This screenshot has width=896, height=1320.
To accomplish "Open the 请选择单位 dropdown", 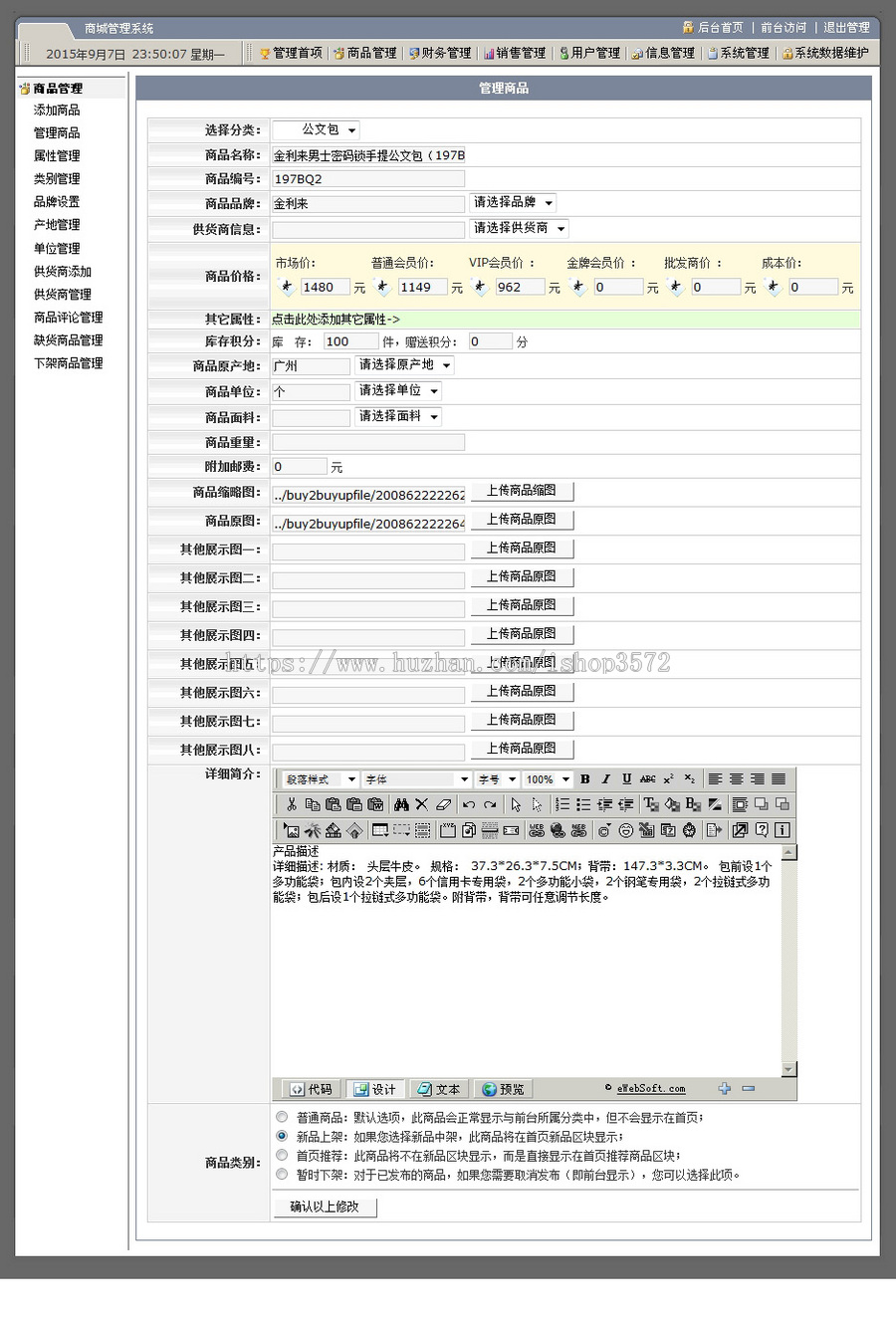I will [398, 391].
